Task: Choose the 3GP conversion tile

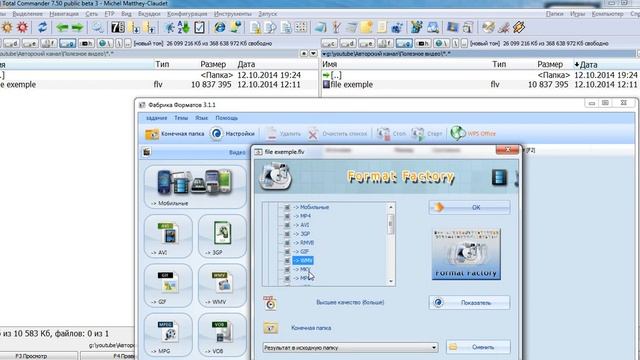Action: (222, 237)
